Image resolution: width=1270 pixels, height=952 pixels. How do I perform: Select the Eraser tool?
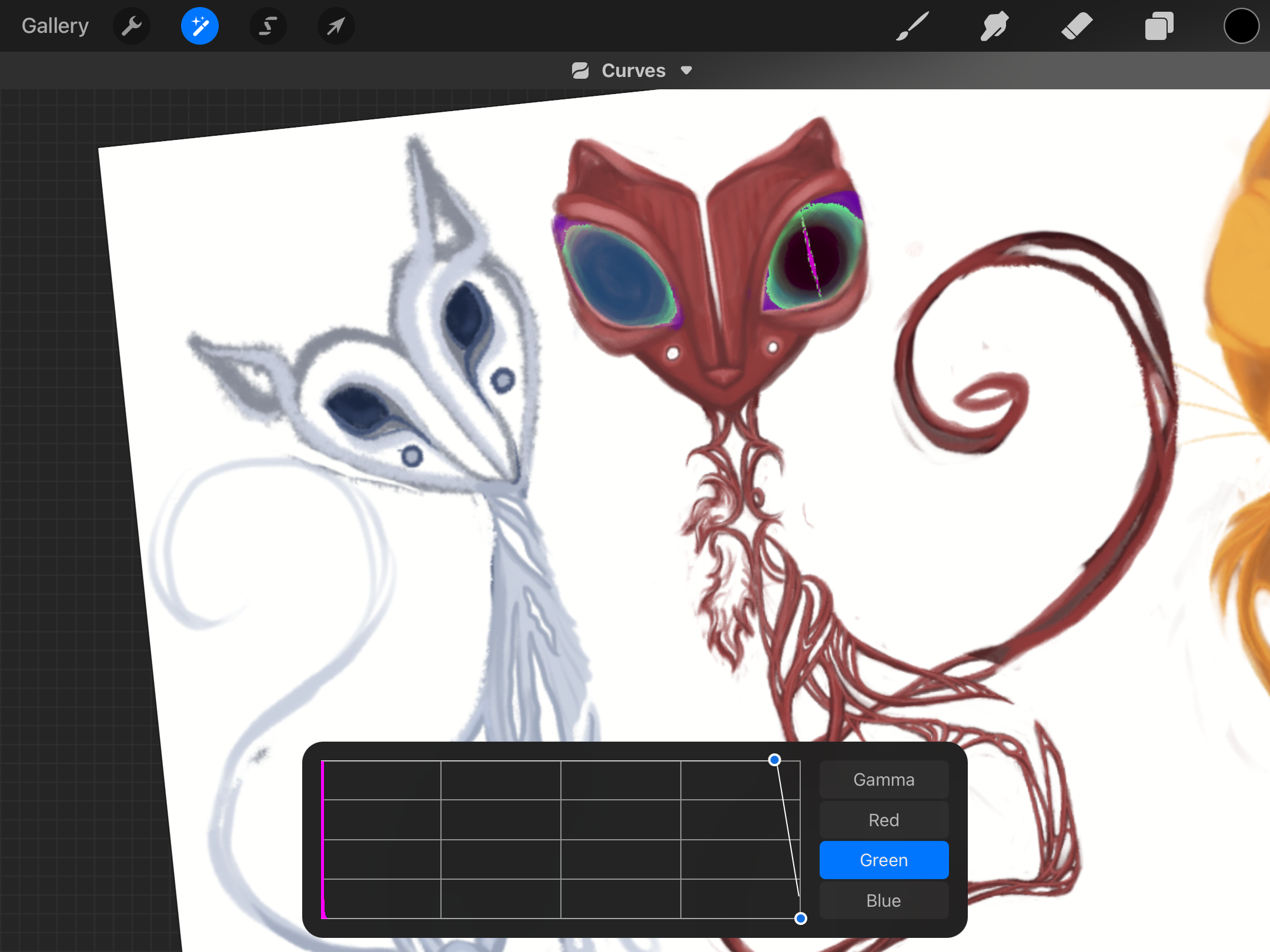(1077, 26)
